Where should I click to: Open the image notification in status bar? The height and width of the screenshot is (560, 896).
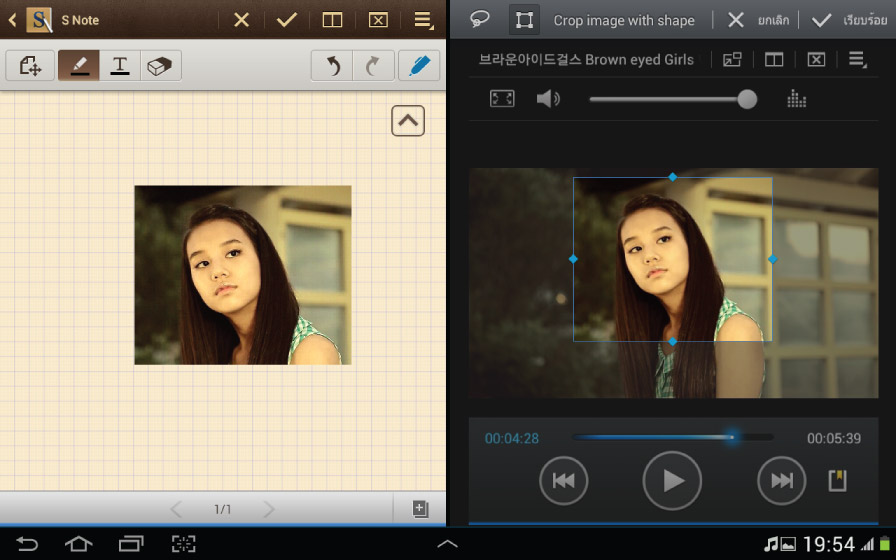(789, 544)
